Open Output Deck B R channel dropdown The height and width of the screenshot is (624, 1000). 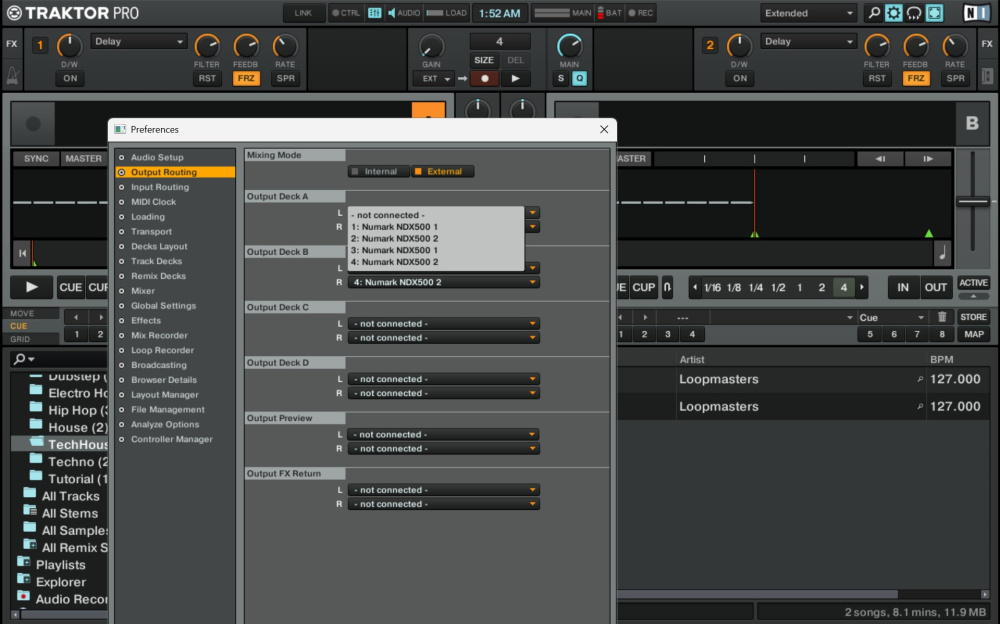[x=444, y=282]
